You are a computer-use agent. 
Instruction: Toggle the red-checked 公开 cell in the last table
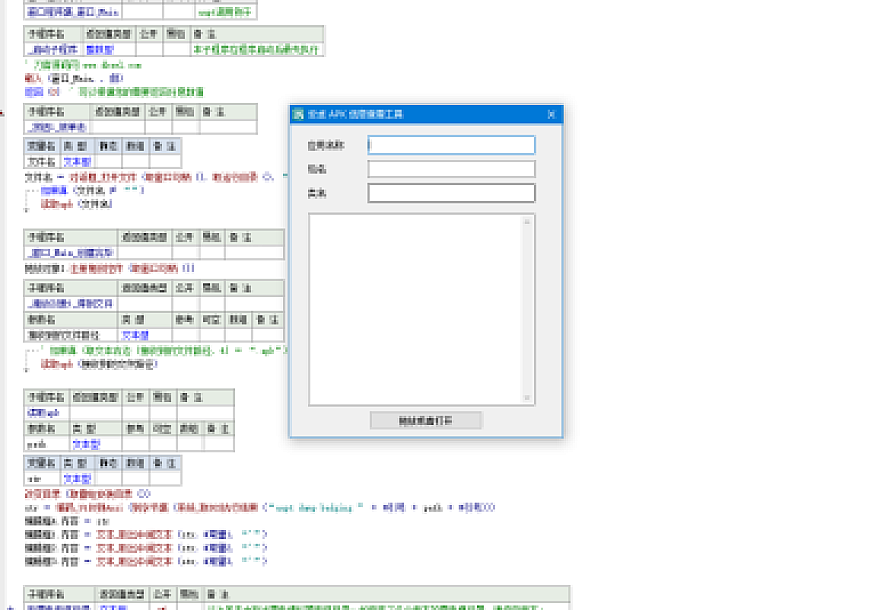pos(162,607)
